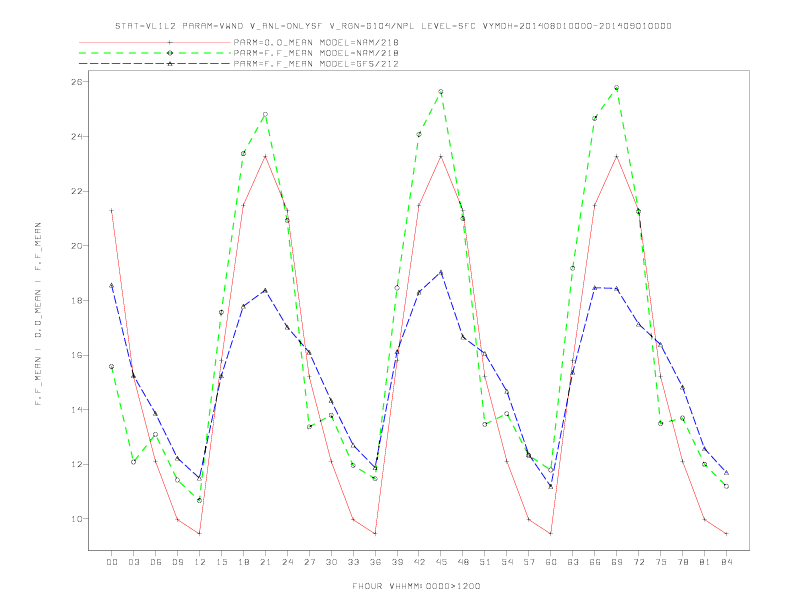792x612 pixels.
Task: Click x-axis tick label 75
Action: coord(661,562)
